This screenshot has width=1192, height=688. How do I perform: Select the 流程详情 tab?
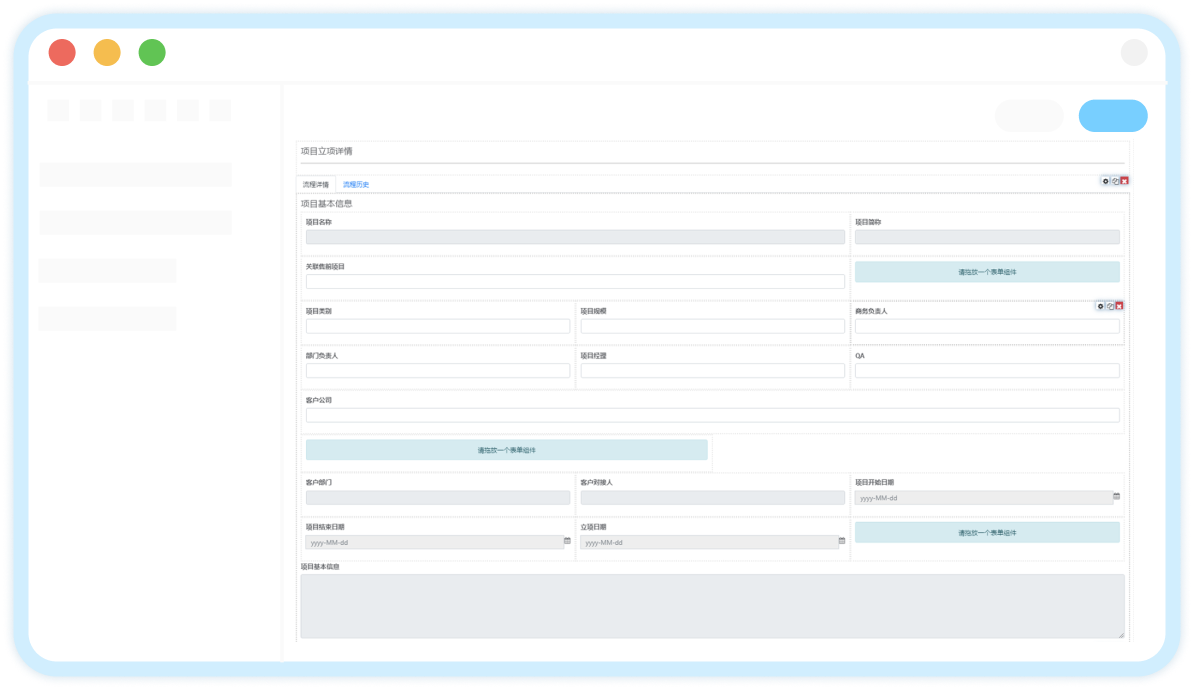coord(315,185)
